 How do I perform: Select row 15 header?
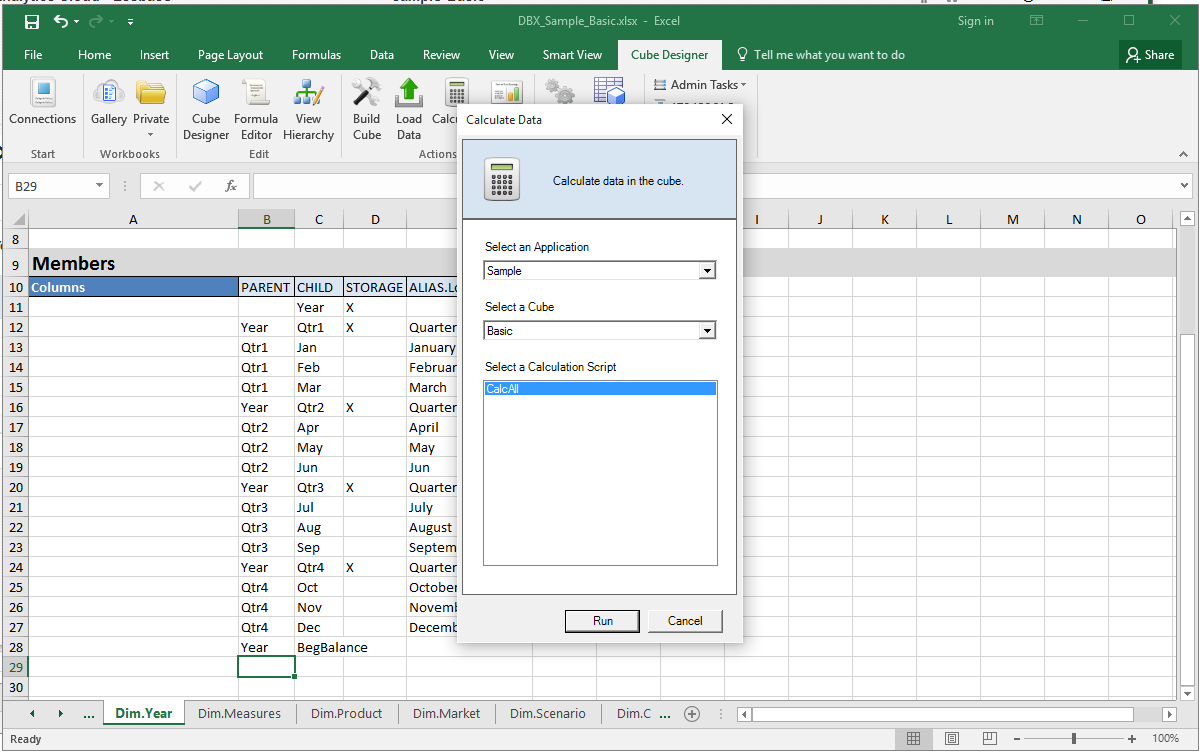pos(16,388)
